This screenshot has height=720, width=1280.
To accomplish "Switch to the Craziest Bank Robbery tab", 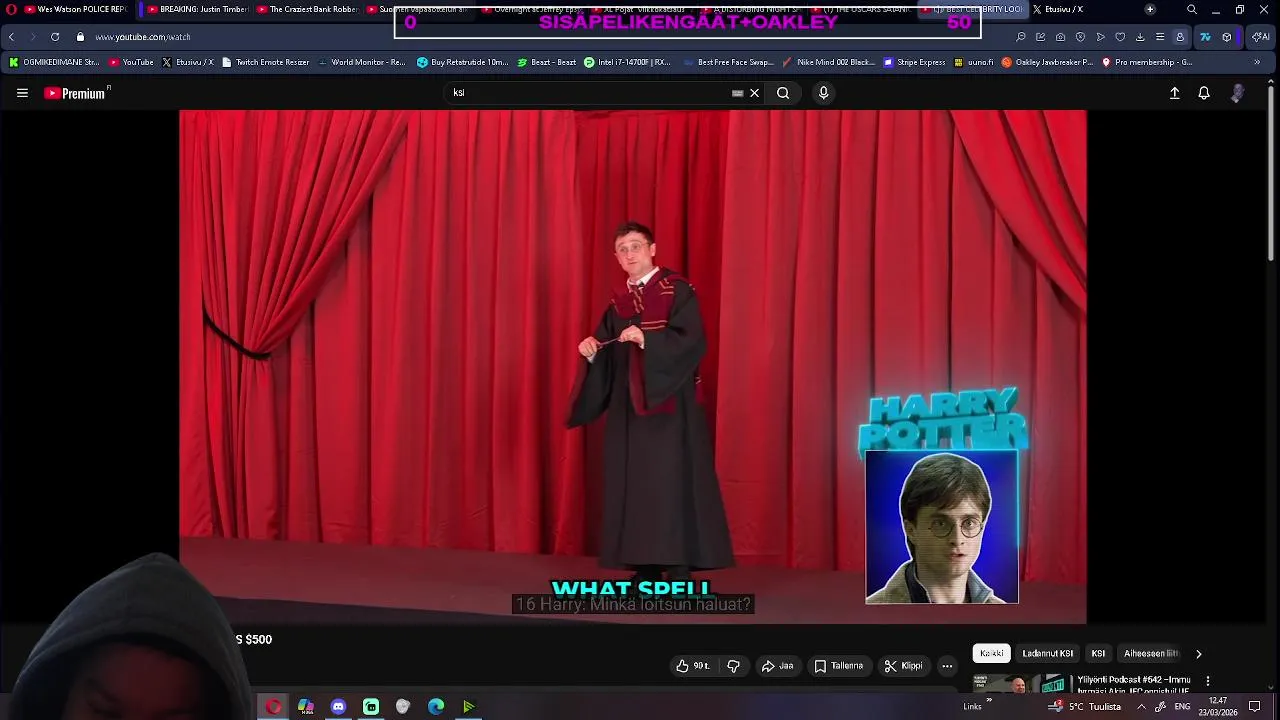I will 307,9.
